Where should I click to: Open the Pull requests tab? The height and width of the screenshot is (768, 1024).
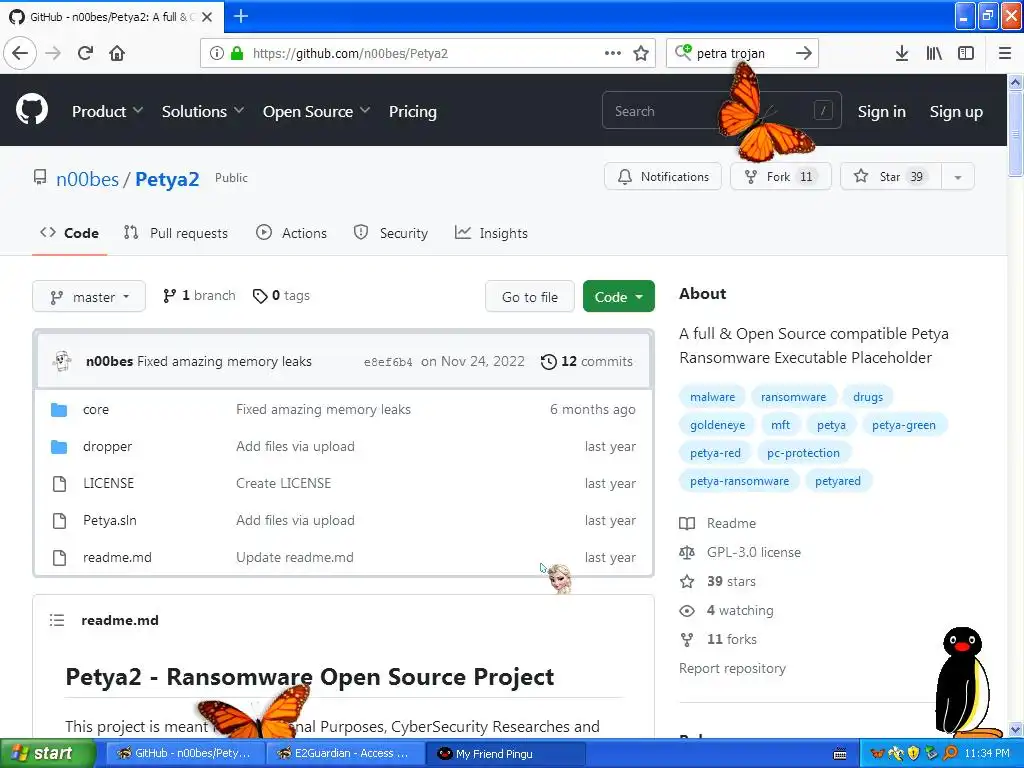tap(176, 232)
